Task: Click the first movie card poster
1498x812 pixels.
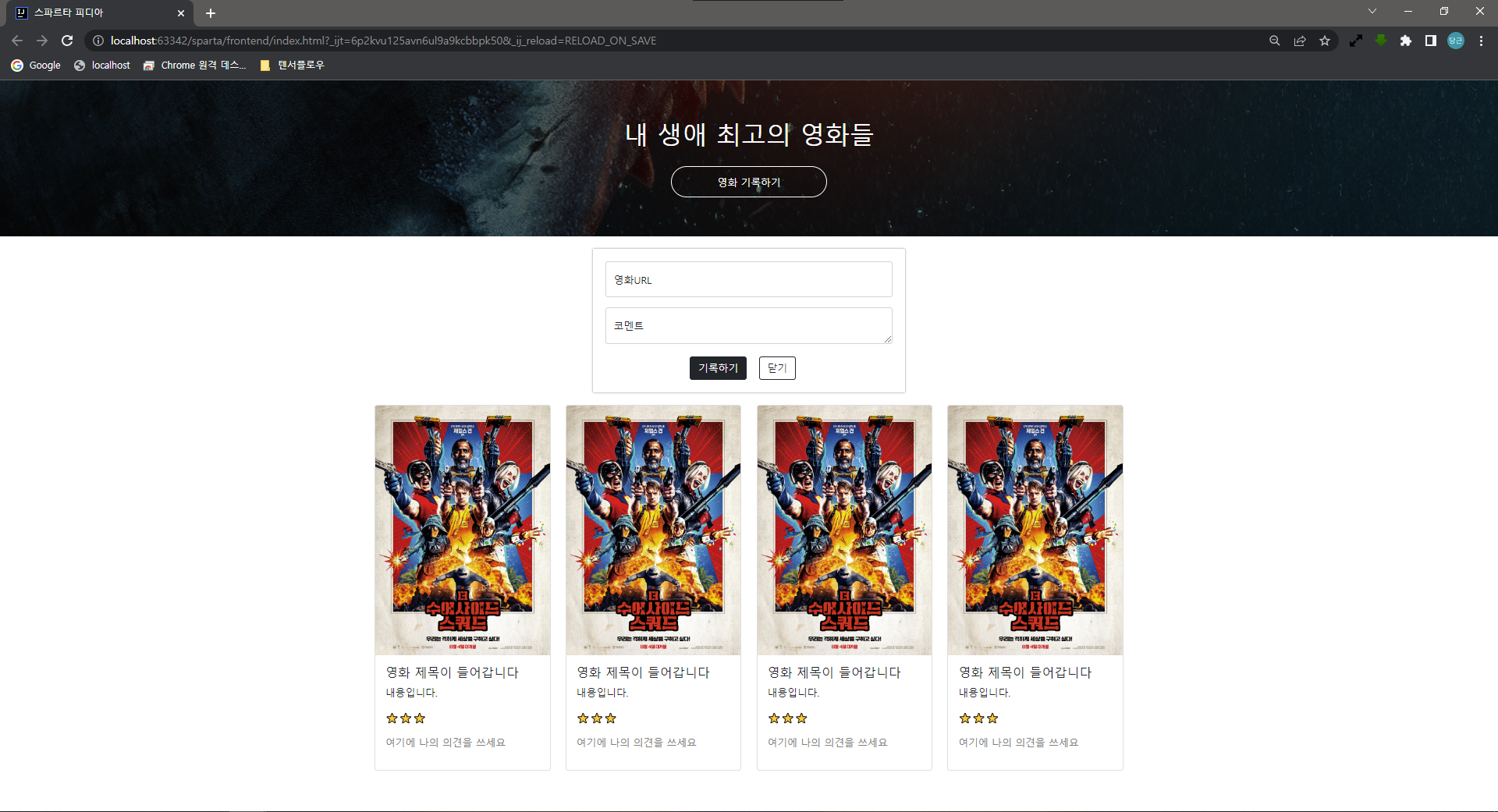Action: point(463,530)
